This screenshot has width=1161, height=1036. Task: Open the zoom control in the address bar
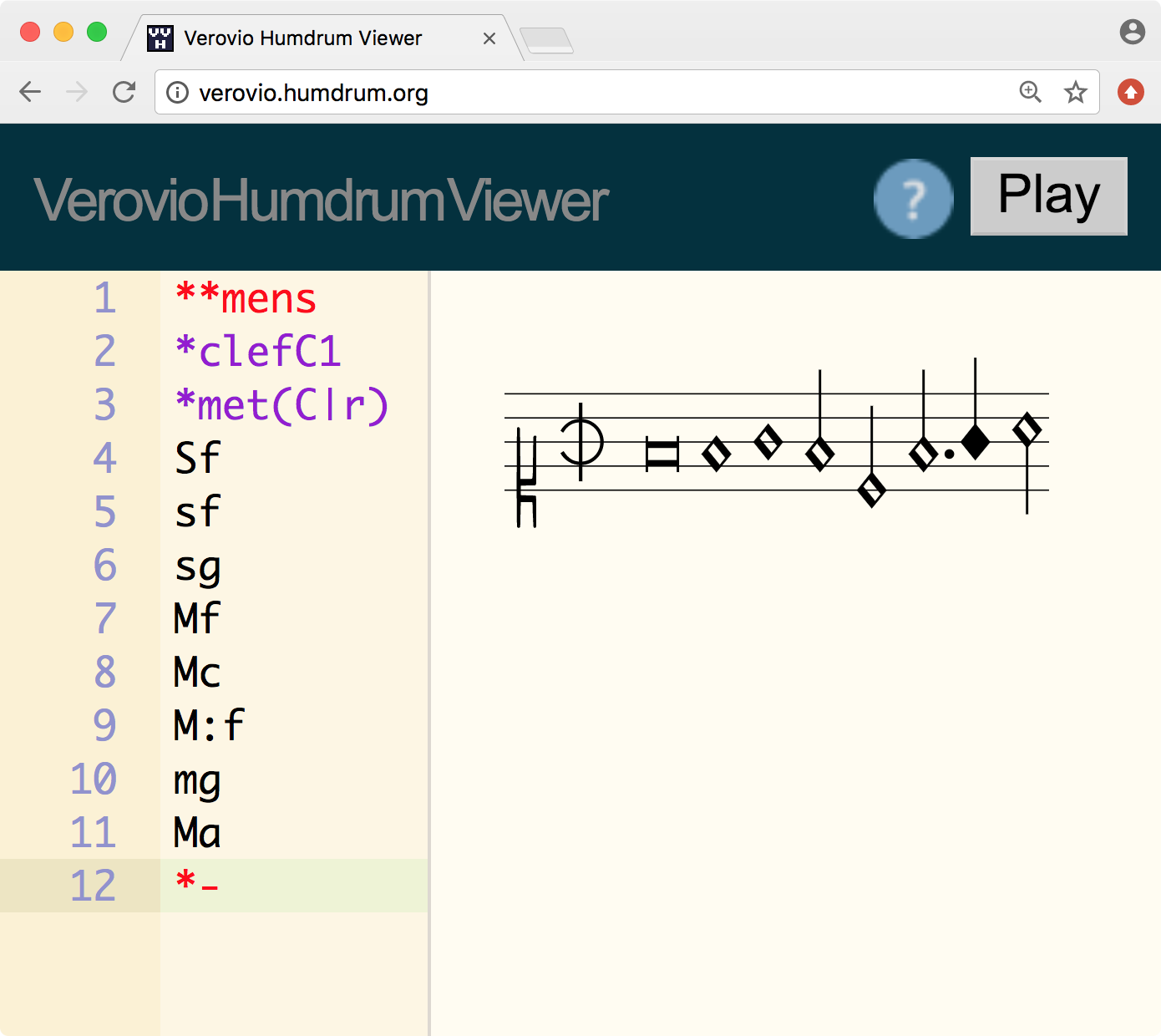click(x=1031, y=92)
